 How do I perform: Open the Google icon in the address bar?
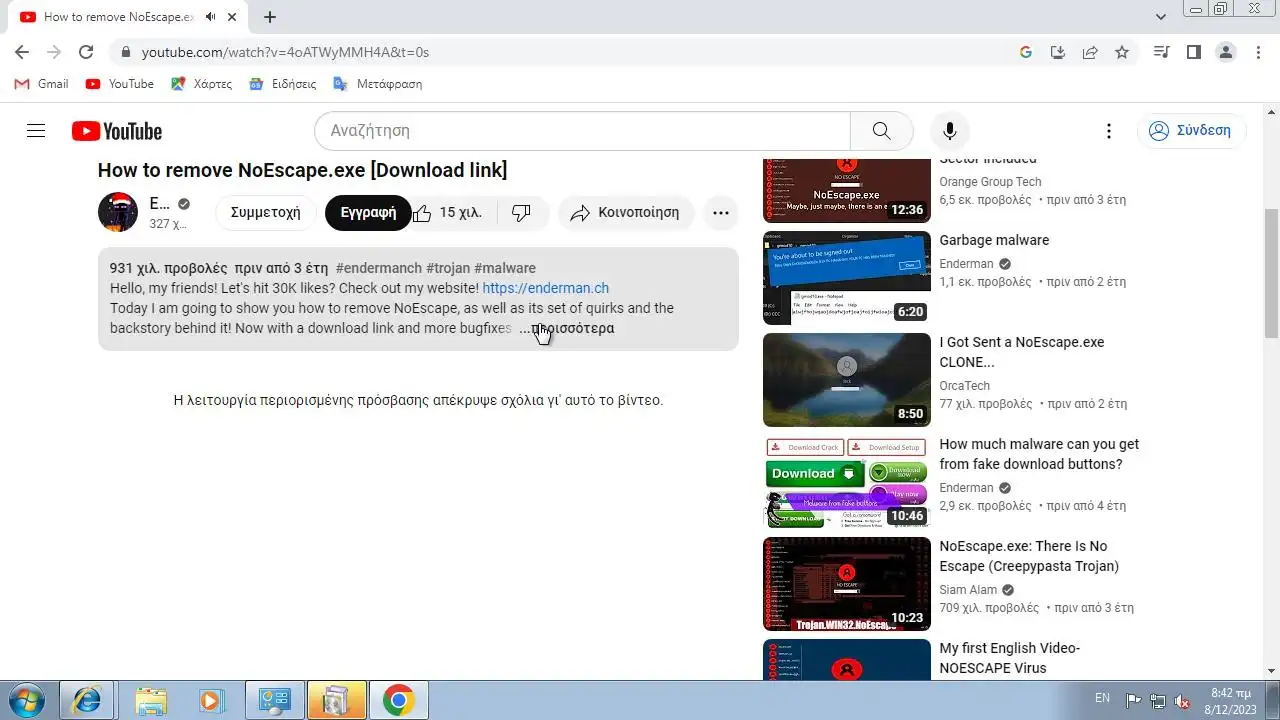[1026, 52]
